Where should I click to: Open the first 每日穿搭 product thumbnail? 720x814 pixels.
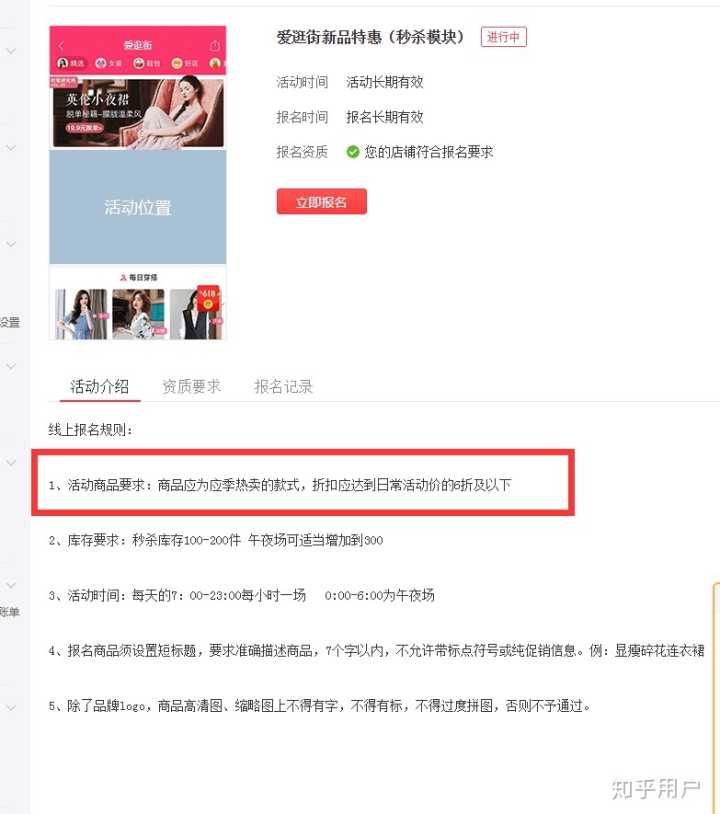(x=81, y=314)
